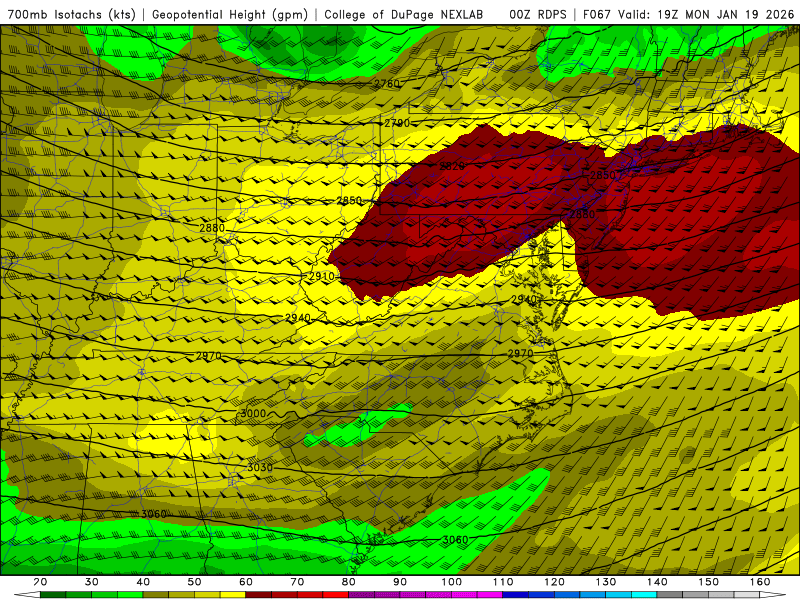
Task: Select the 3000 height contour label
Action: [x=253, y=413]
